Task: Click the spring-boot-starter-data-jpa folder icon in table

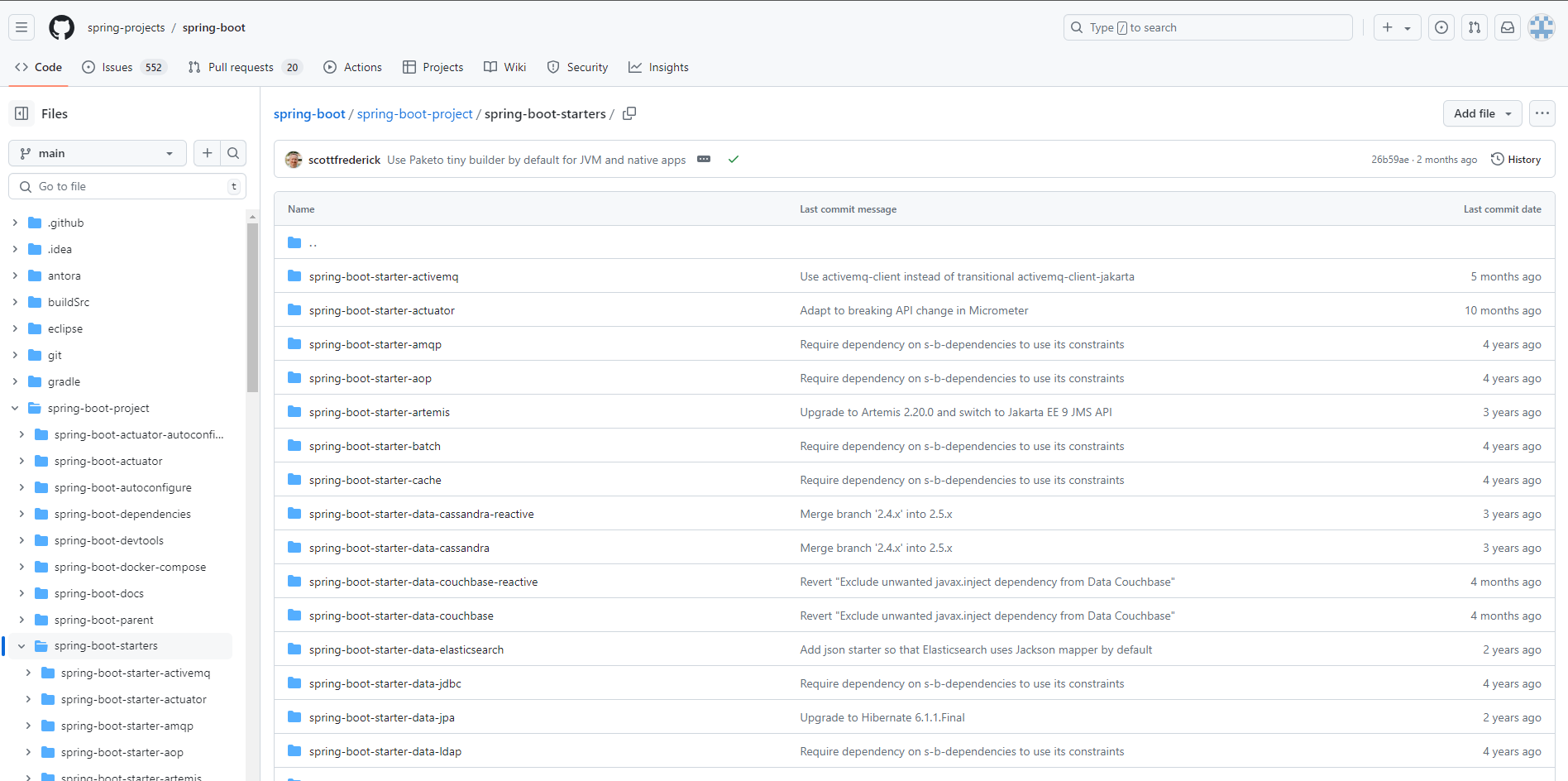Action: (x=294, y=717)
